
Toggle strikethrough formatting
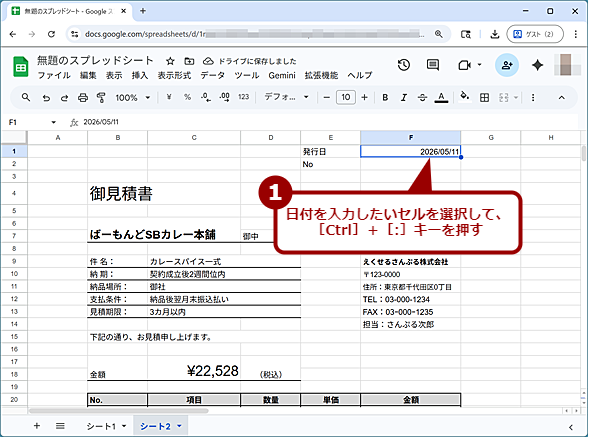tap(422, 98)
